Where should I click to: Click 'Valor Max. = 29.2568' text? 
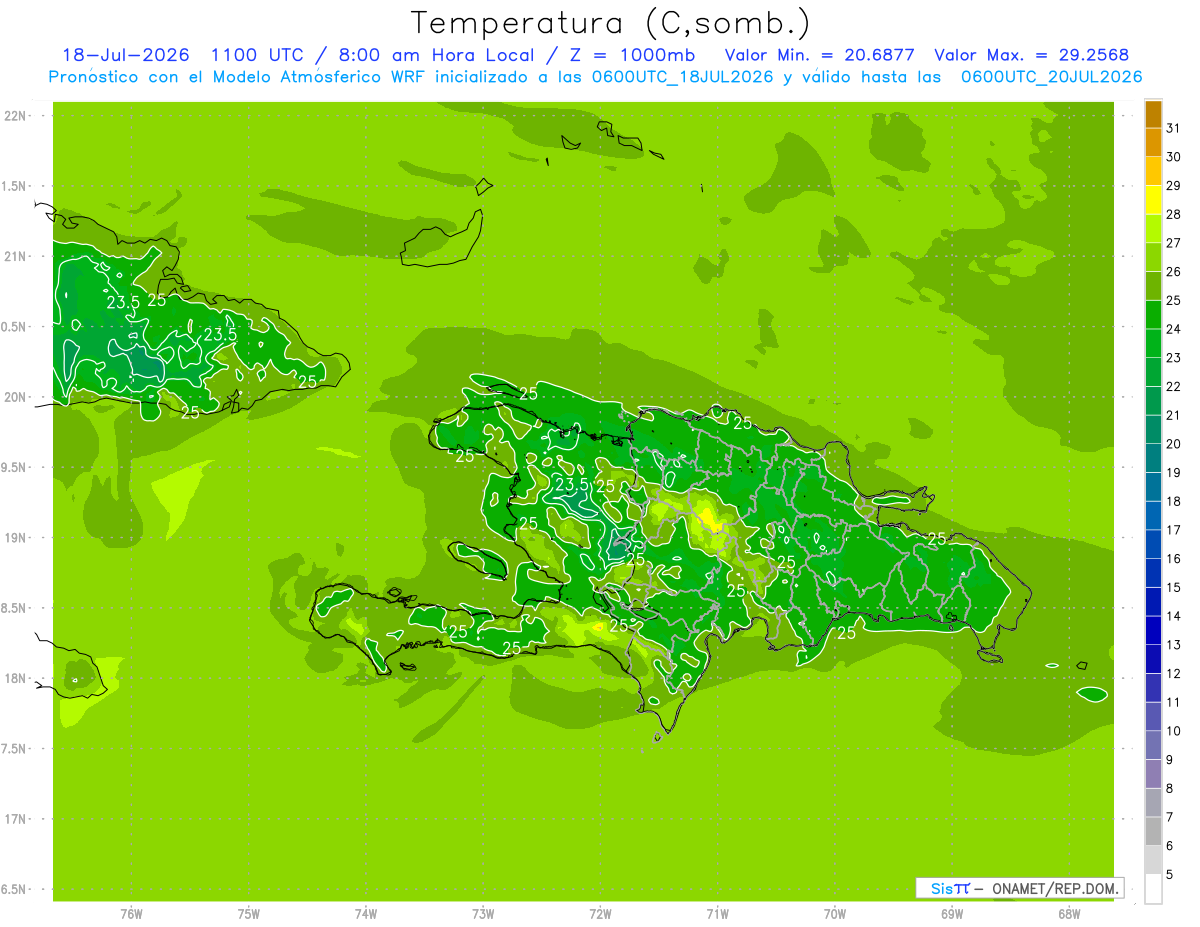[x=1030, y=55]
